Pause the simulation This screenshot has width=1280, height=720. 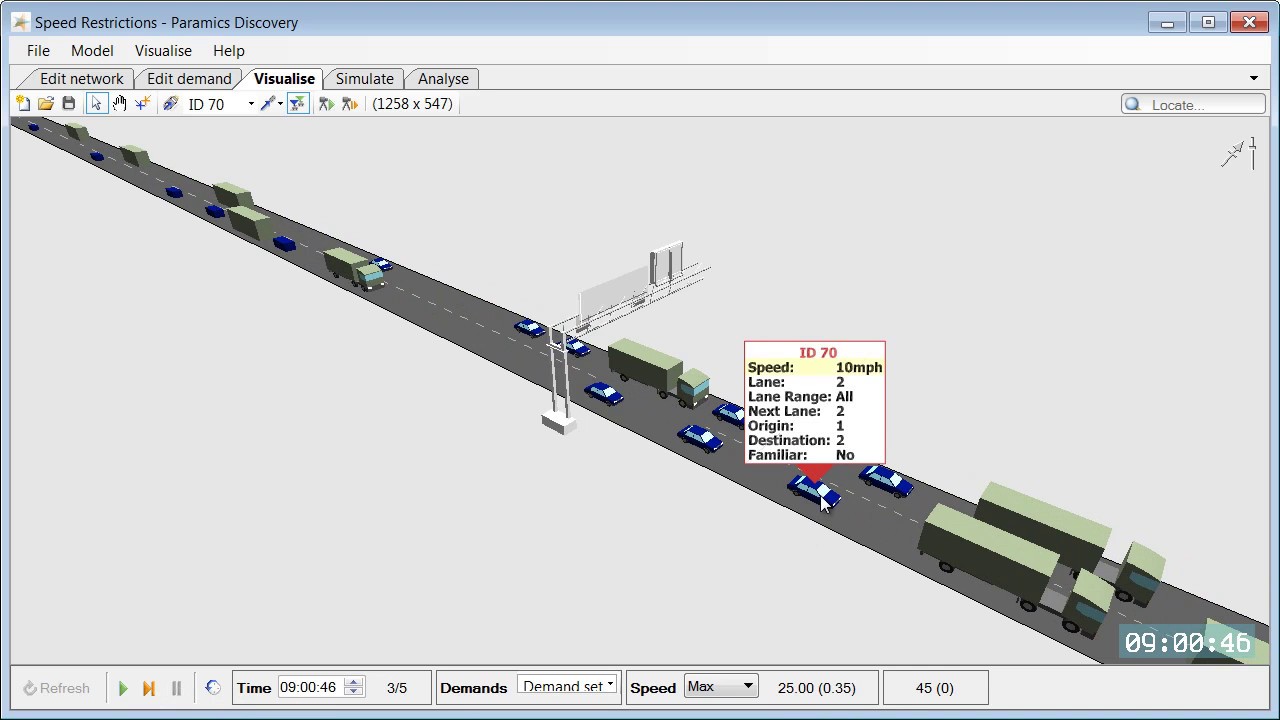176,688
